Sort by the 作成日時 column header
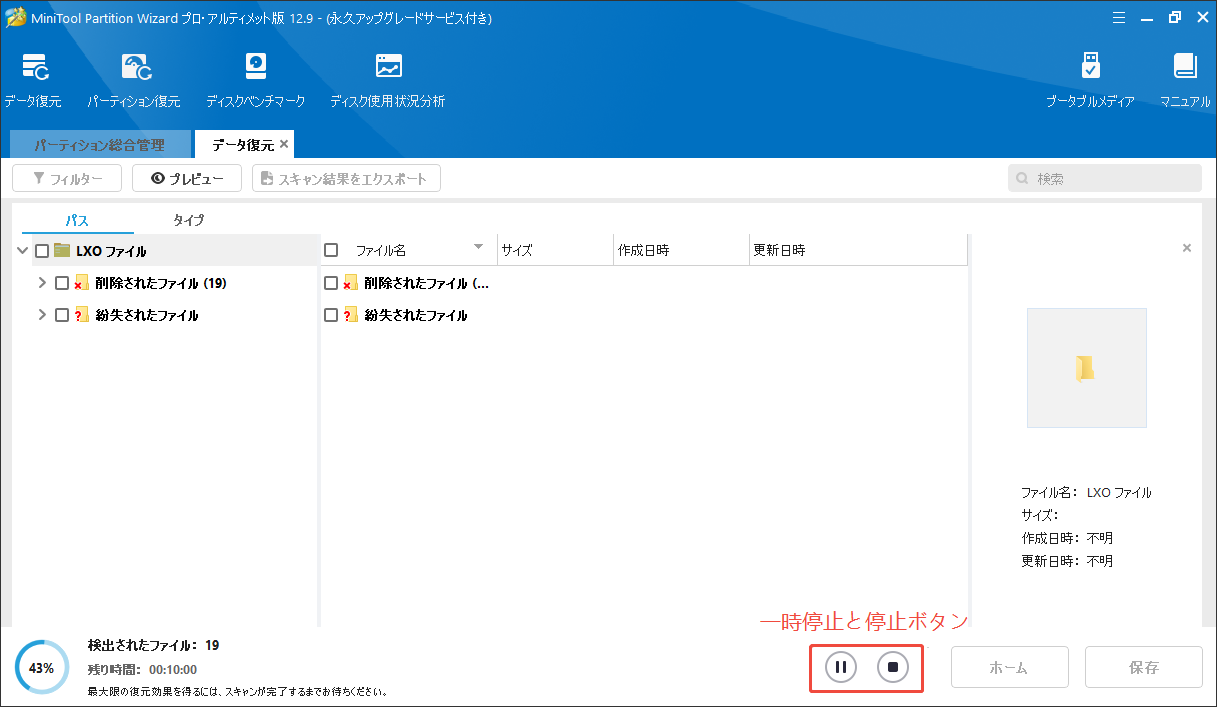Image resolution: width=1217 pixels, height=707 pixels. (x=681, y=251)
